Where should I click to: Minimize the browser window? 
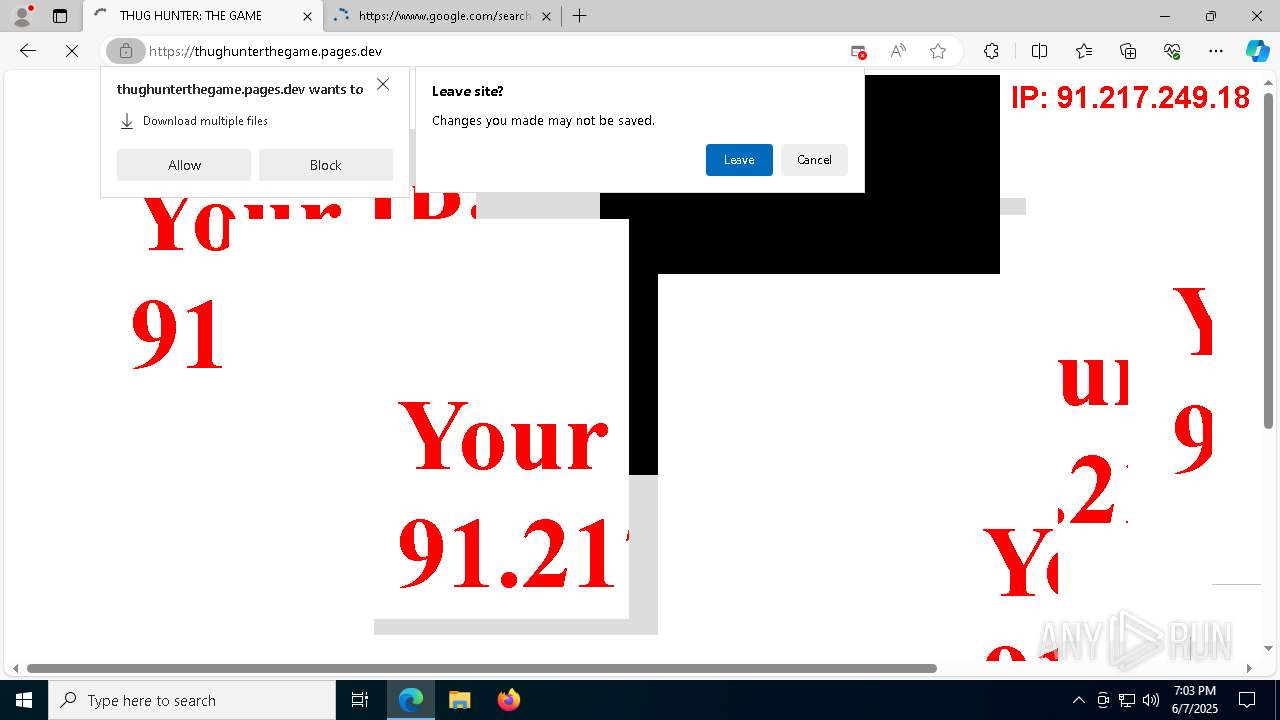pyautogui.click(x=1165, y=16)
